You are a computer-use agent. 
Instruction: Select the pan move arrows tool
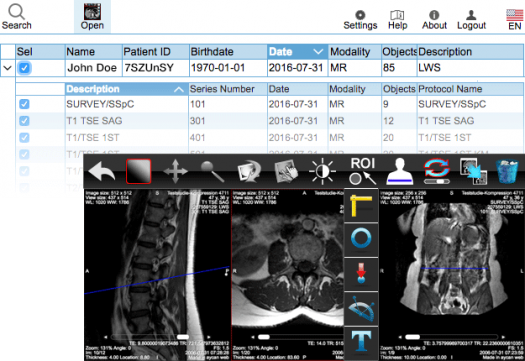coord(175,171)
